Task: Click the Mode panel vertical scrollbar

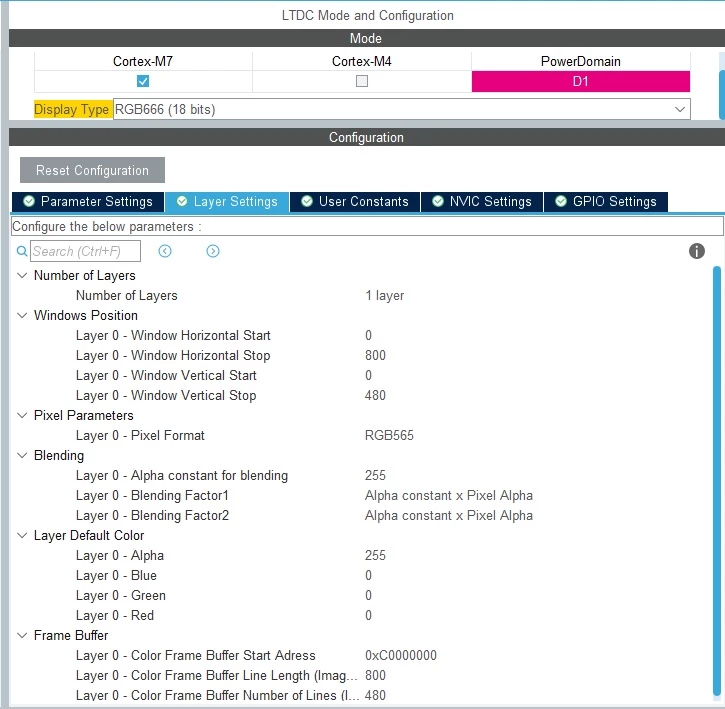Action: pos(722,95)
